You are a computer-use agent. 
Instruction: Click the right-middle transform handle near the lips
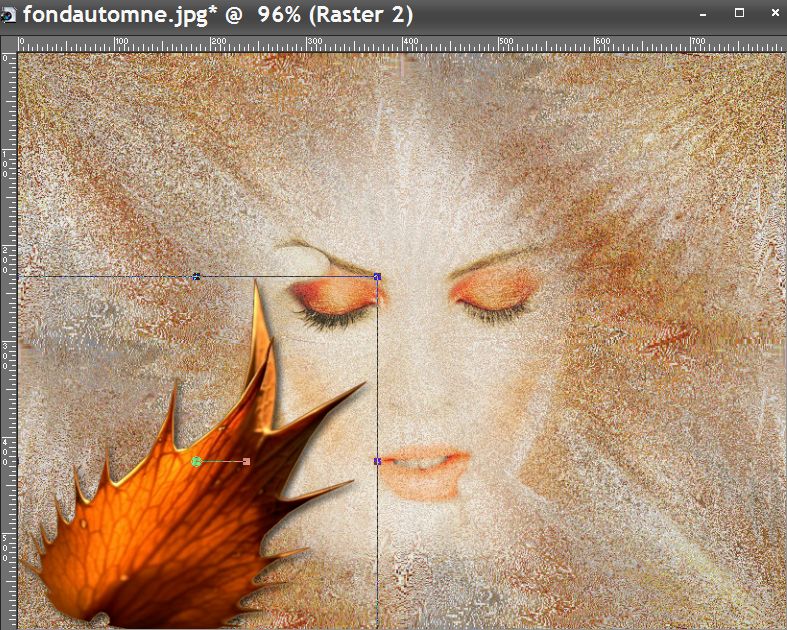click(x=377, y=461)
